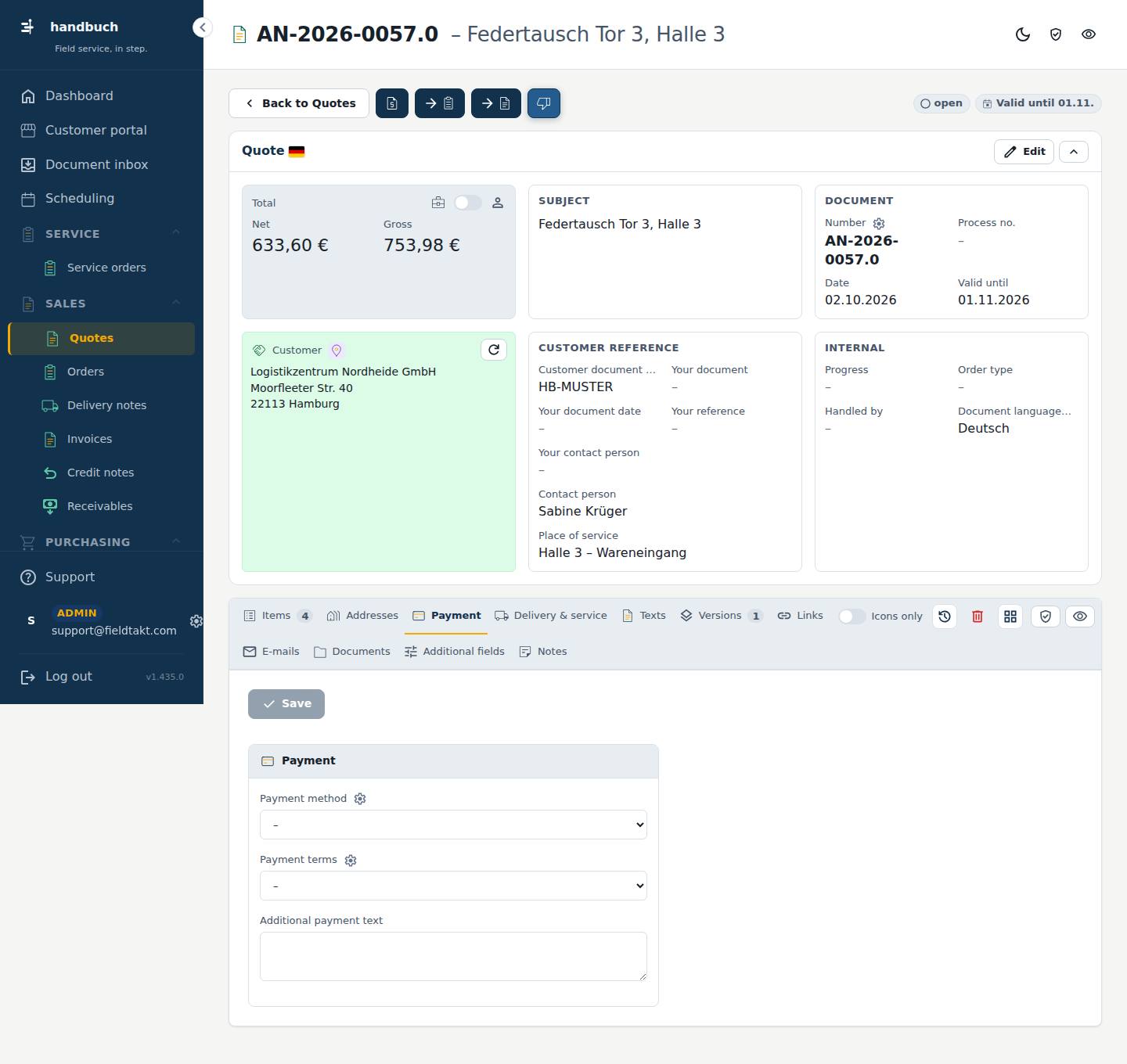Toggle the Total business/private switch
1127x1064 pixels.
pos(468,203)
